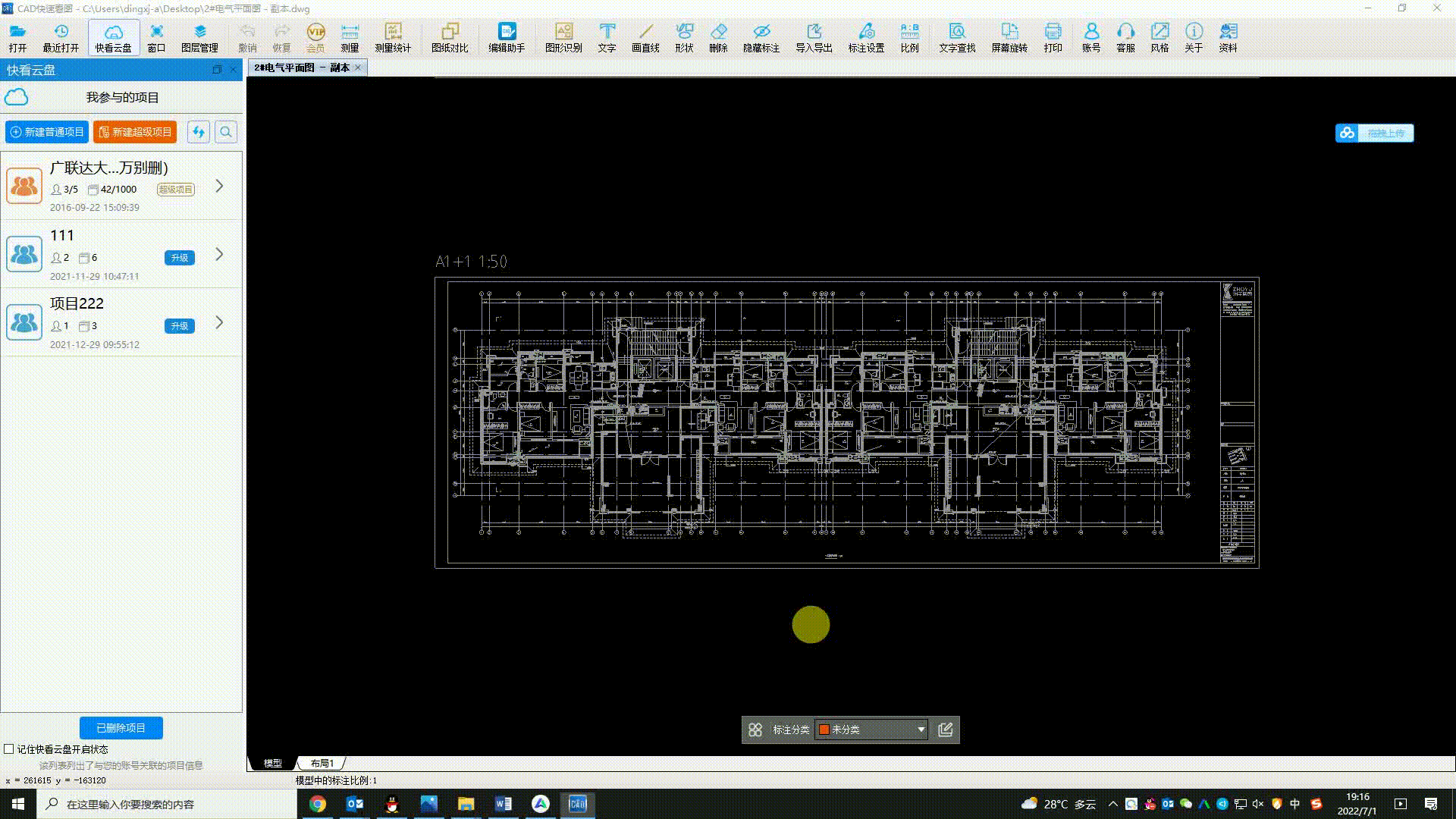1456x819 pixels.
Task: Refresh the cloud project list
Action: 199,132
